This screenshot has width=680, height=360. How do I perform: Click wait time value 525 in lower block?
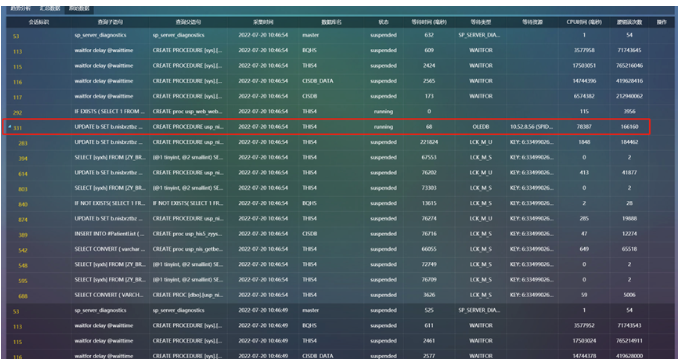[x=428, y=310]
